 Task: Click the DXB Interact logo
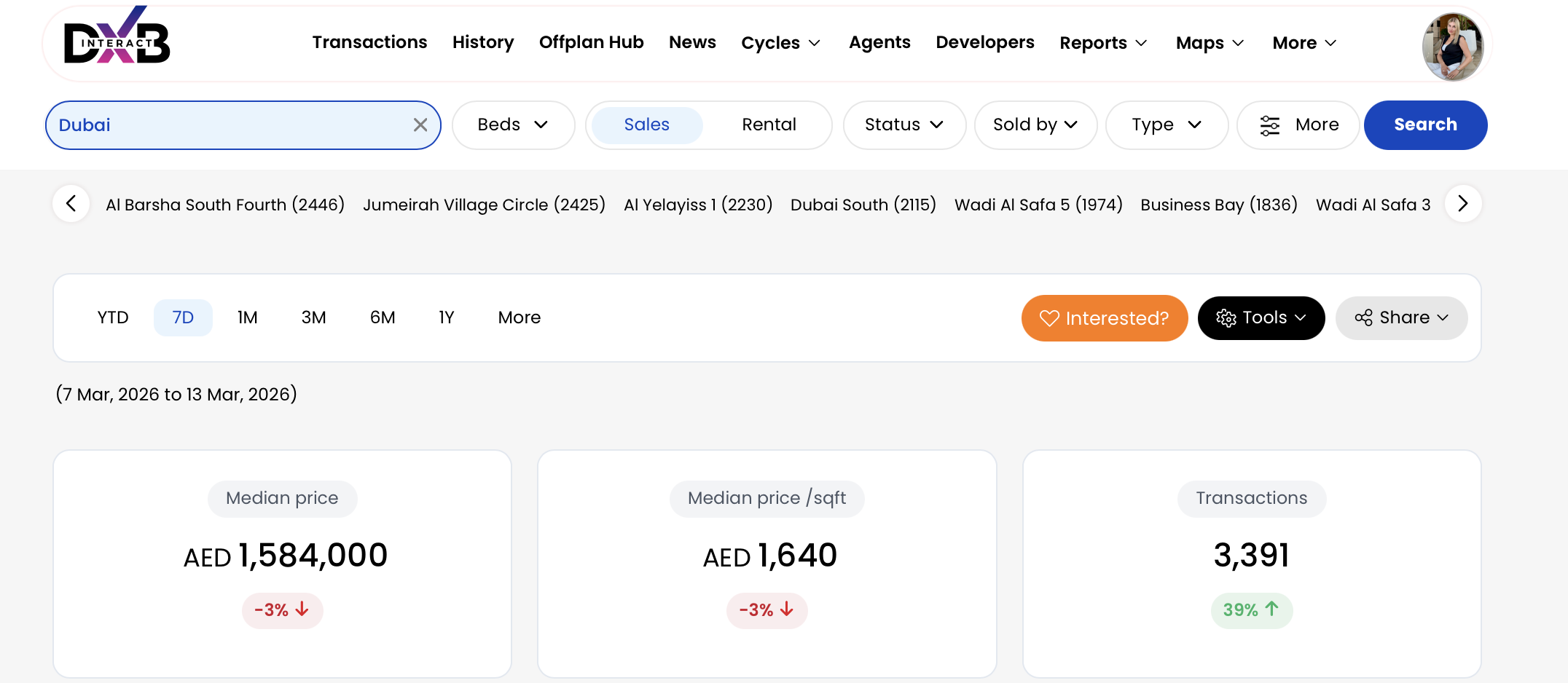(117, 36)
